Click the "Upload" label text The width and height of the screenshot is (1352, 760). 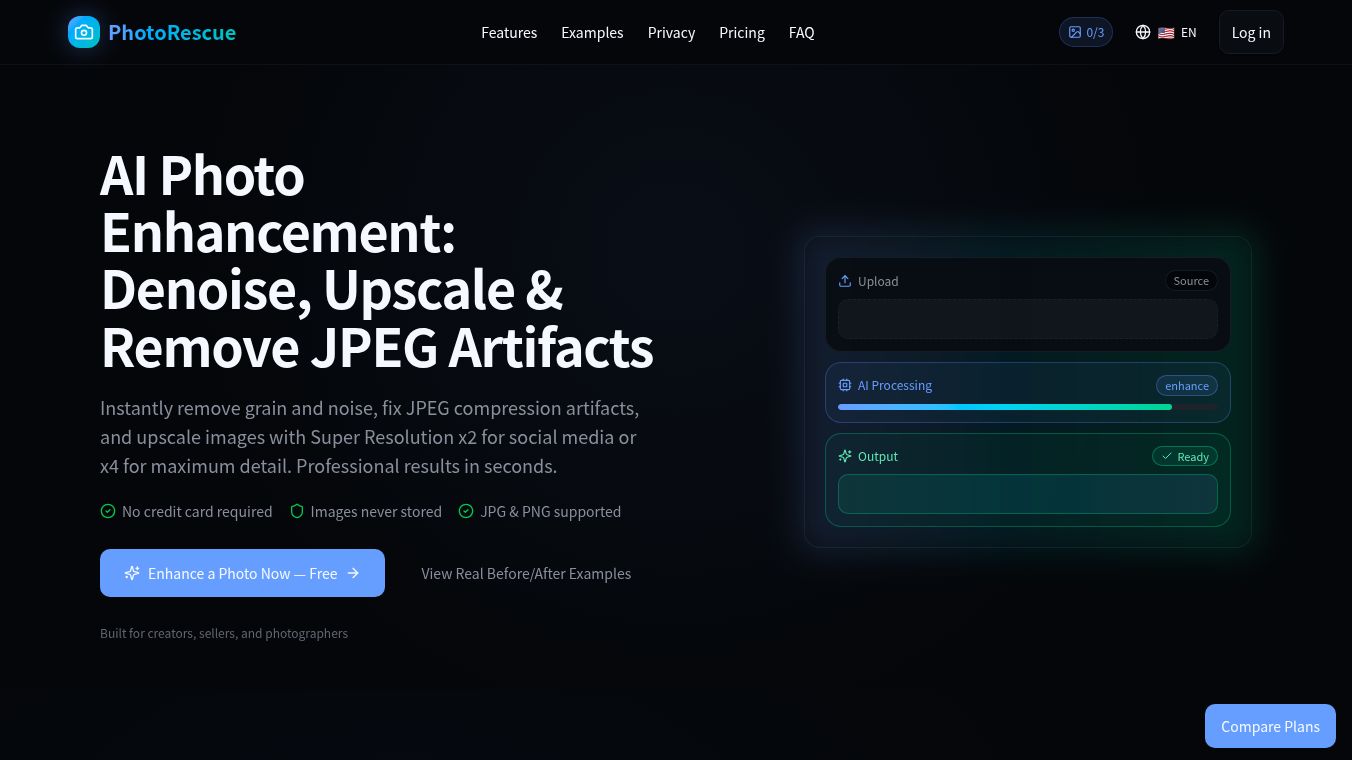coord(878,281)
